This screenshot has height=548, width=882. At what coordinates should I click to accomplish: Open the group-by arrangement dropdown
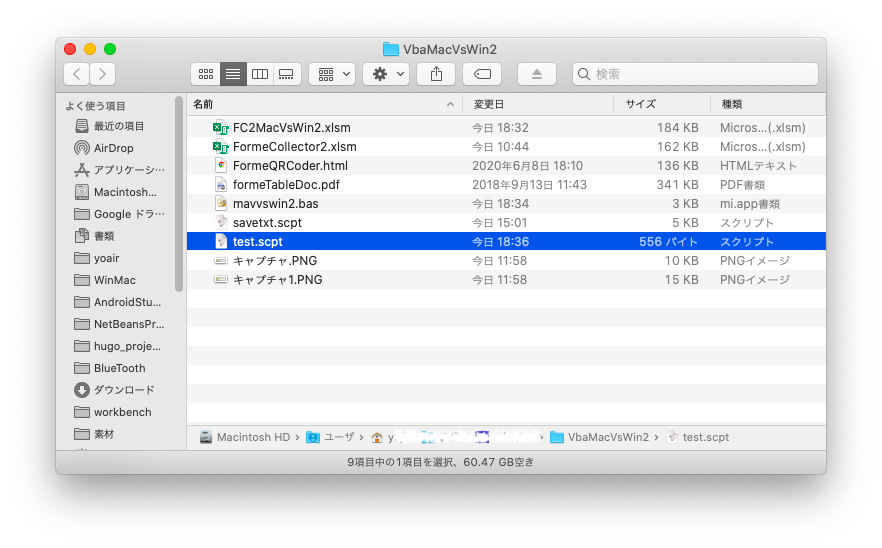[x=332, y=74]
